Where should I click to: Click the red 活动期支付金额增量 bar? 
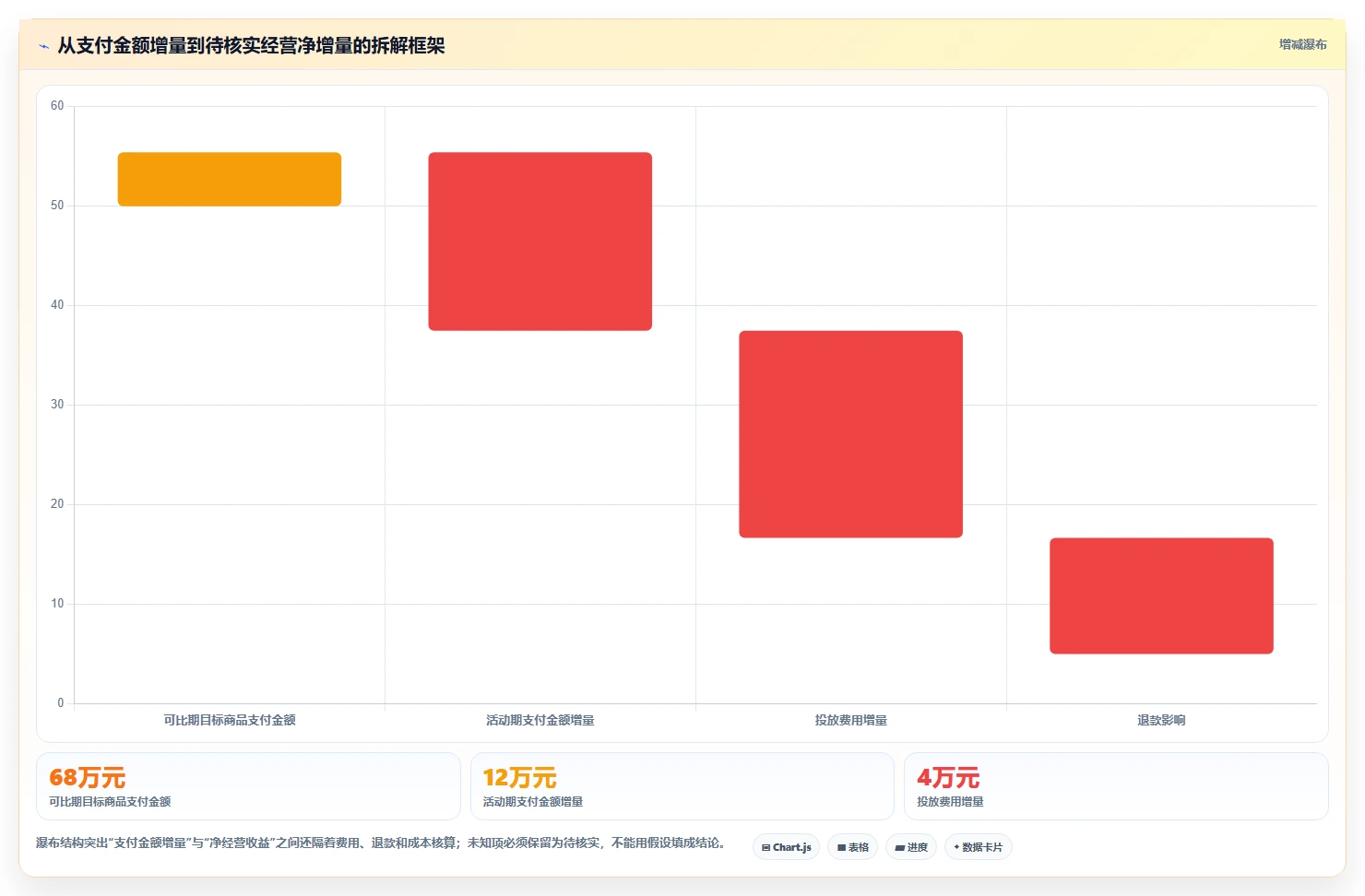coord(540,242)
